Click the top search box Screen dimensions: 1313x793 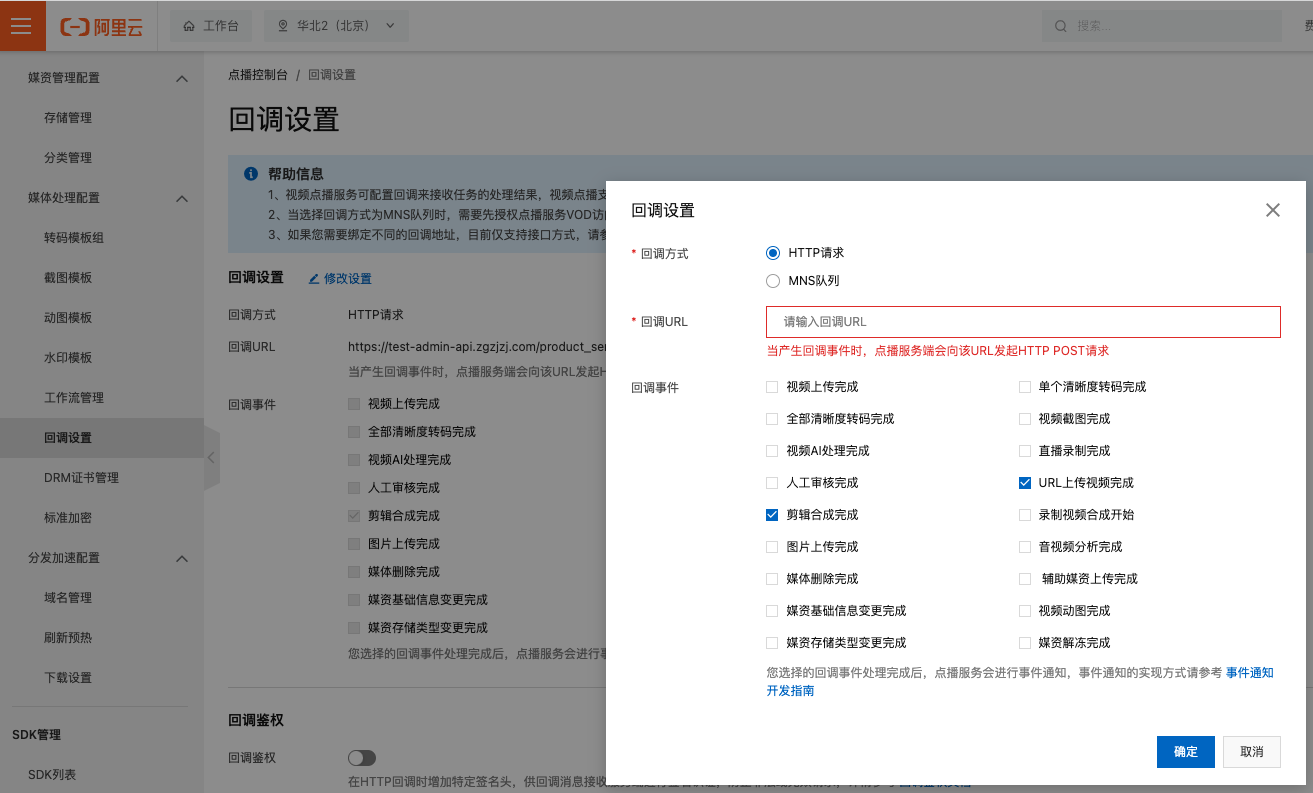pos(1161,26)
